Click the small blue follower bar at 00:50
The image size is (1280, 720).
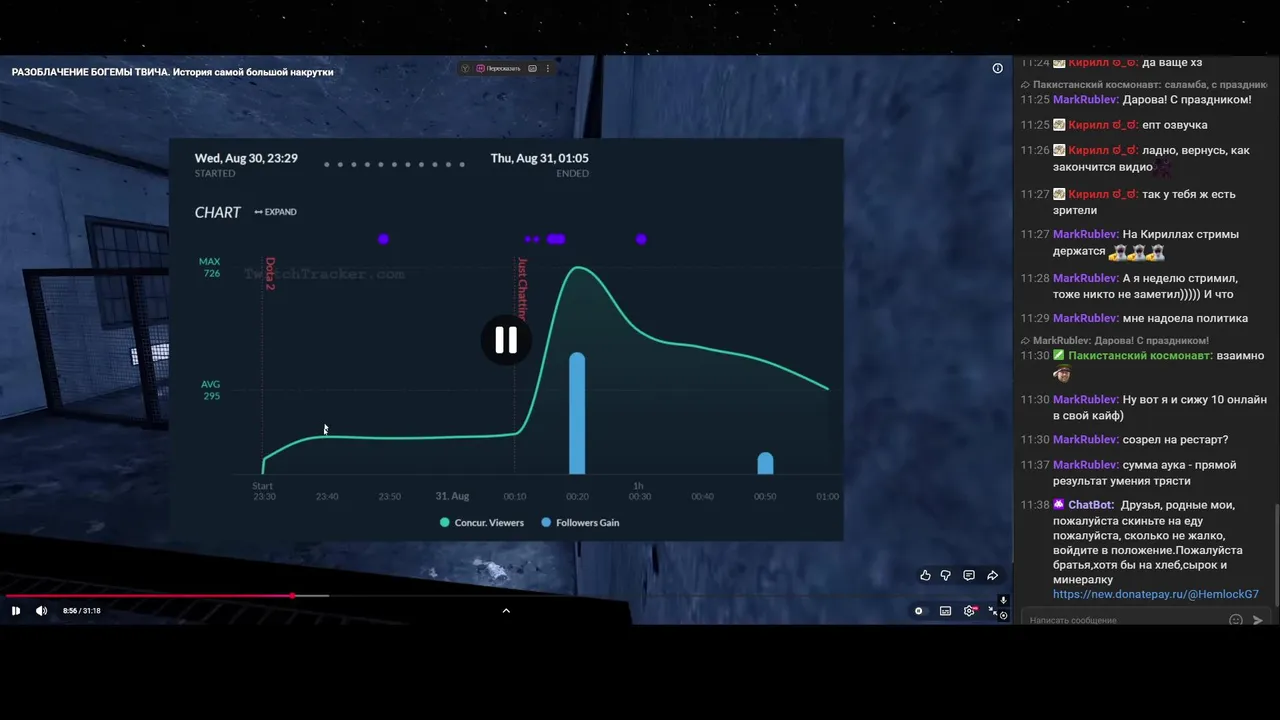(x=765, y=463)
